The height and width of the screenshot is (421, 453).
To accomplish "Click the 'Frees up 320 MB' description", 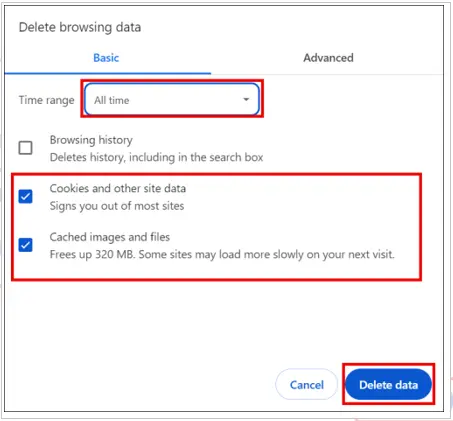I will point(222,255).
